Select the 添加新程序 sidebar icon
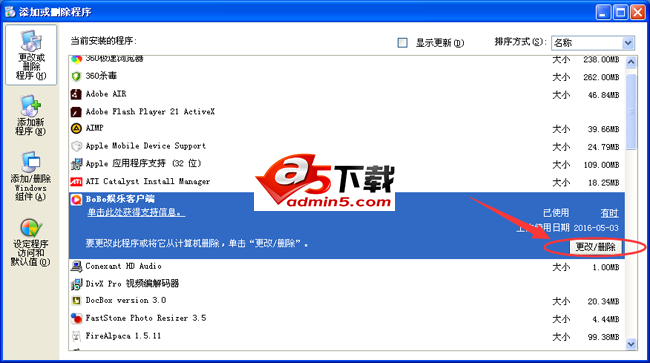Screen dimensions: 650x363 point(30,115)
